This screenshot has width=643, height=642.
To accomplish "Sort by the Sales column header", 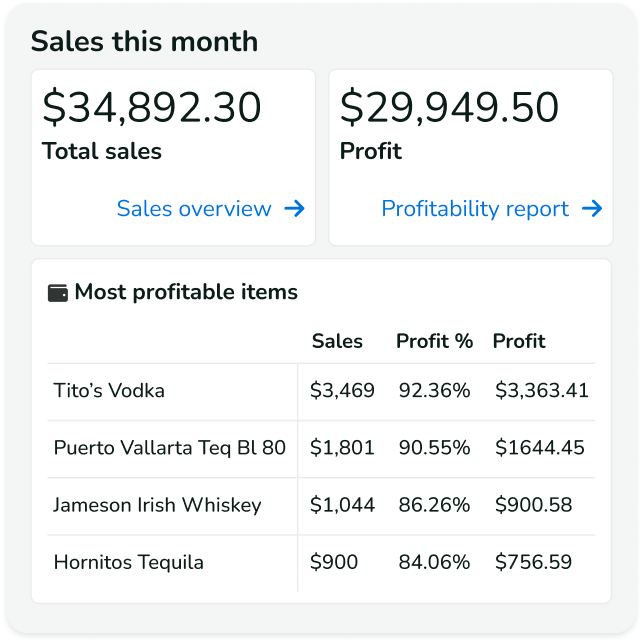I will [337, 341].
